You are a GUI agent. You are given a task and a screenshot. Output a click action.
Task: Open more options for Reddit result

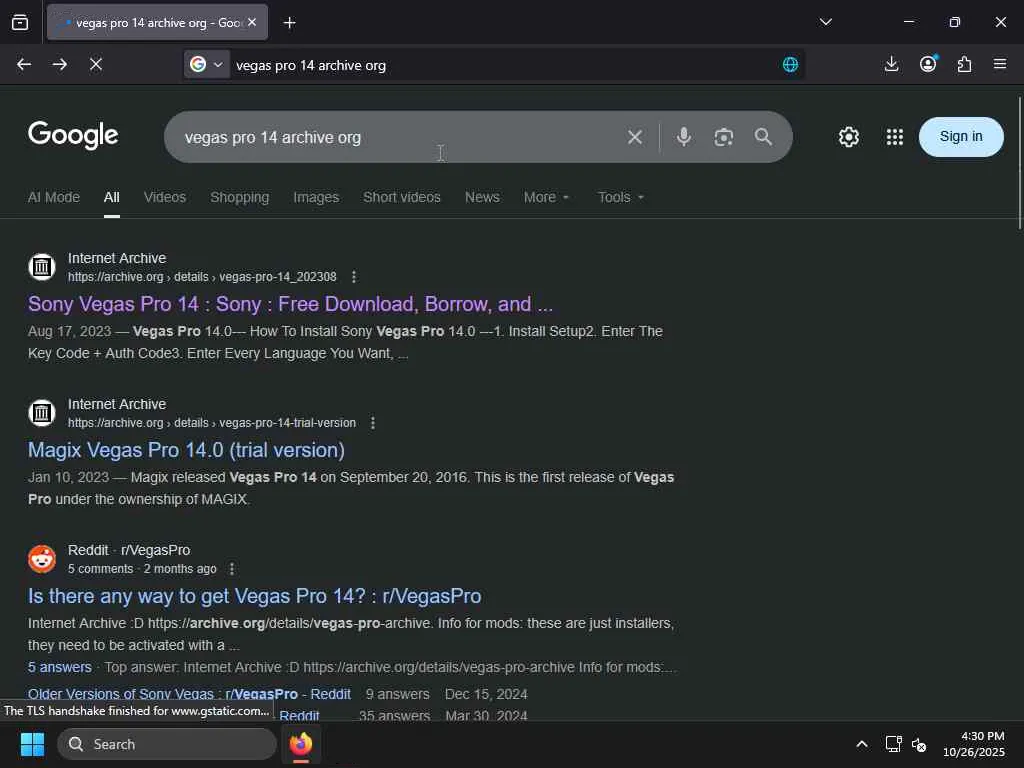pyautogui.click(x=232, y=569)
